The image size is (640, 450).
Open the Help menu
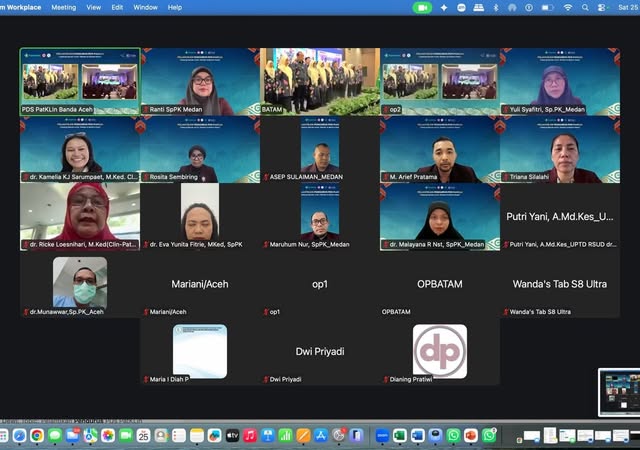175,7
